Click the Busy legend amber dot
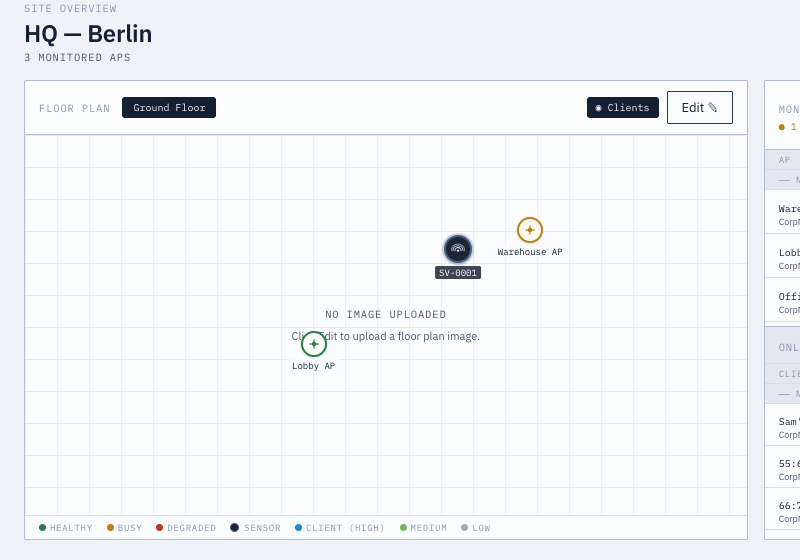Image resolution: width=800 pixels, height=560 pixels. coord(110,527)
